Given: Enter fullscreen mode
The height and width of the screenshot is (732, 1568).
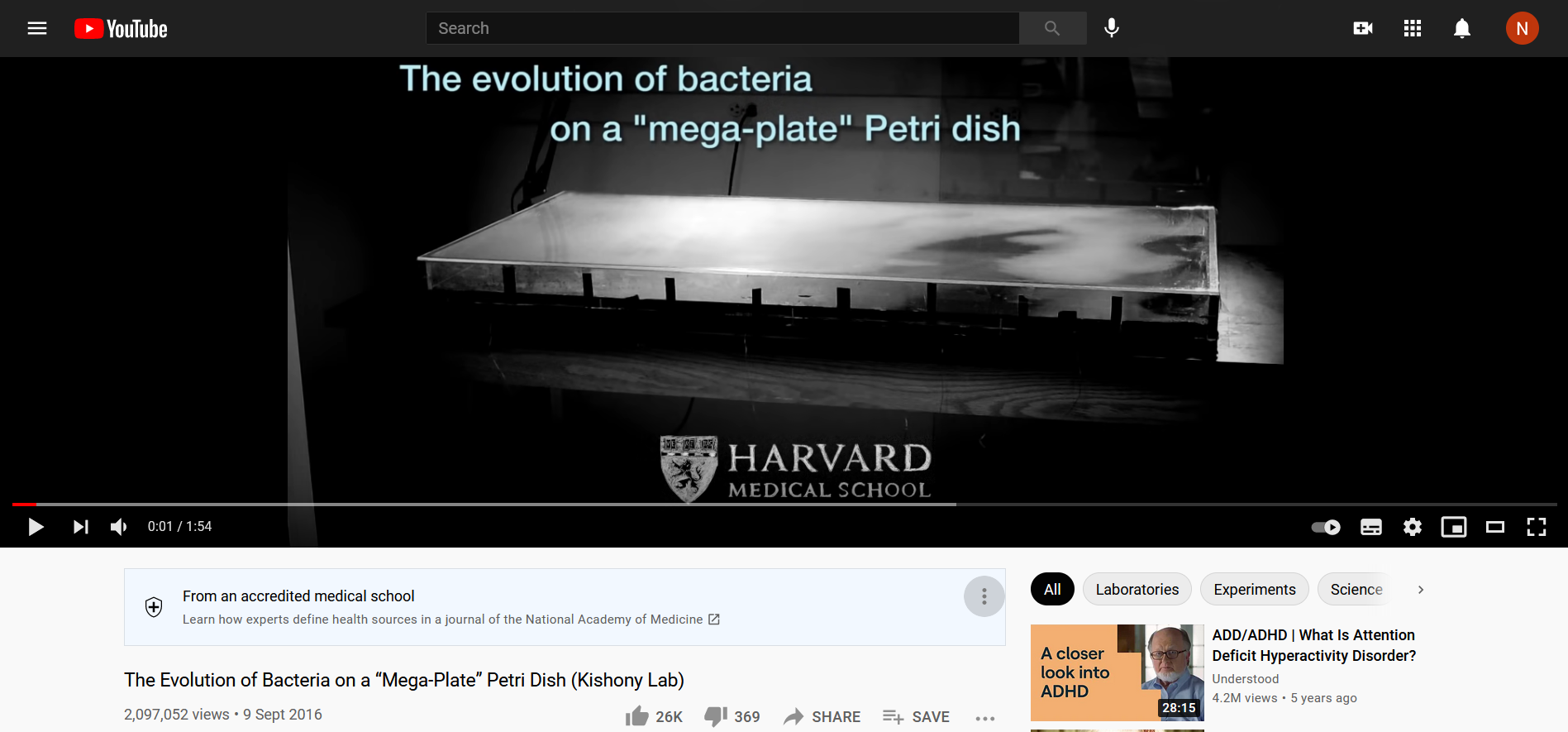Looking at the screenshot, I should tap(1536, 527).
